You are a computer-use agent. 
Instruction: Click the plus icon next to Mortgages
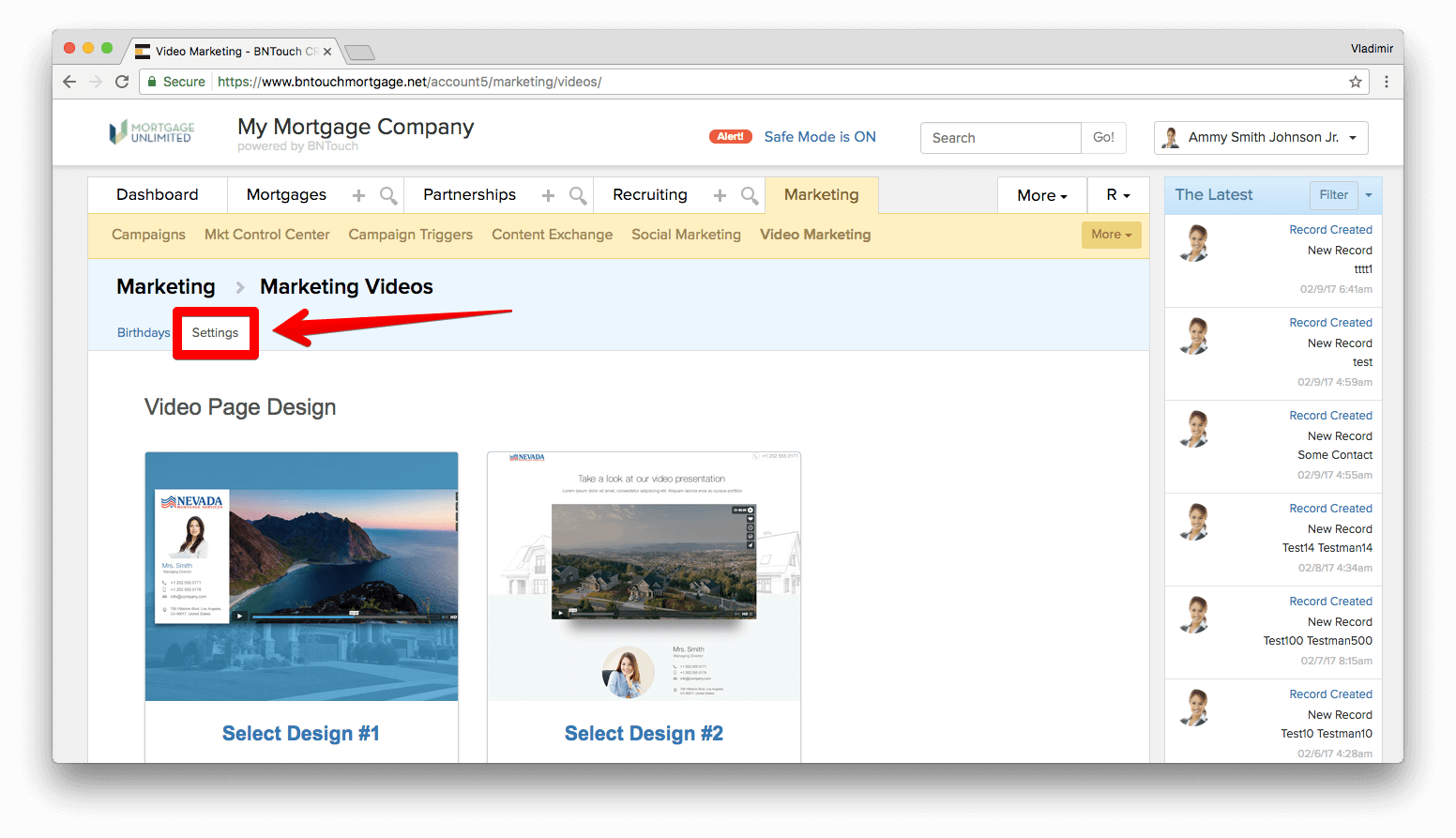click(x=358, y=195)
